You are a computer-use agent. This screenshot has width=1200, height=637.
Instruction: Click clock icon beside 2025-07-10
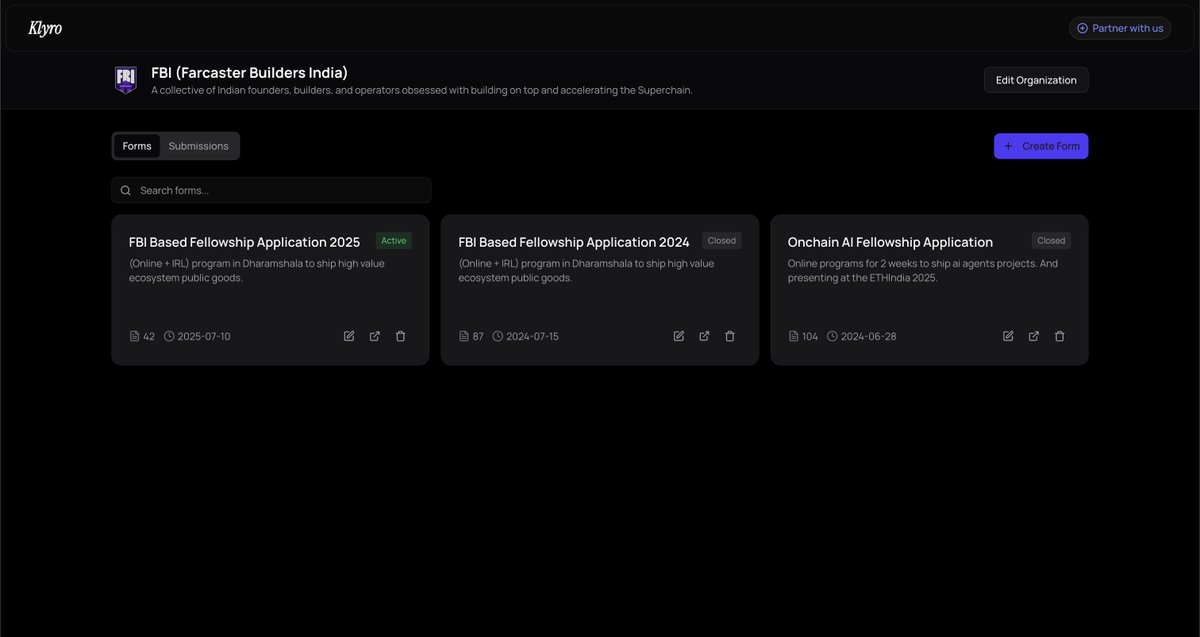169,336
